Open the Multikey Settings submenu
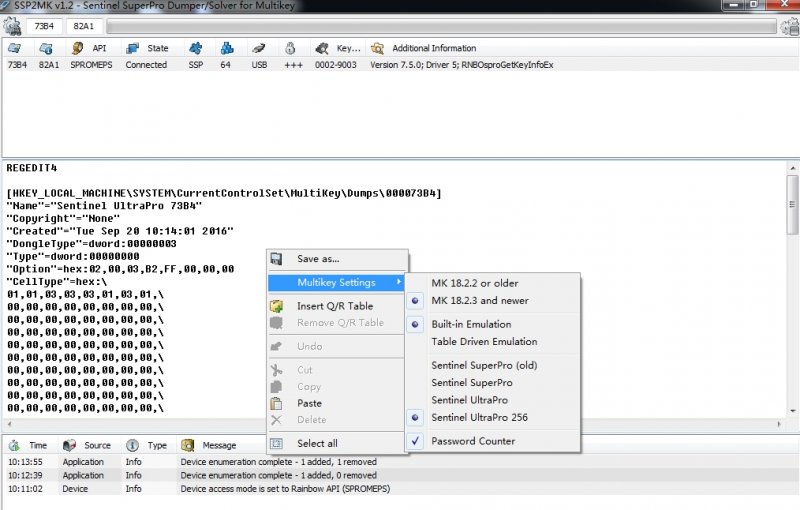This screenshot has height=510, width=800. tap(338, 282)
